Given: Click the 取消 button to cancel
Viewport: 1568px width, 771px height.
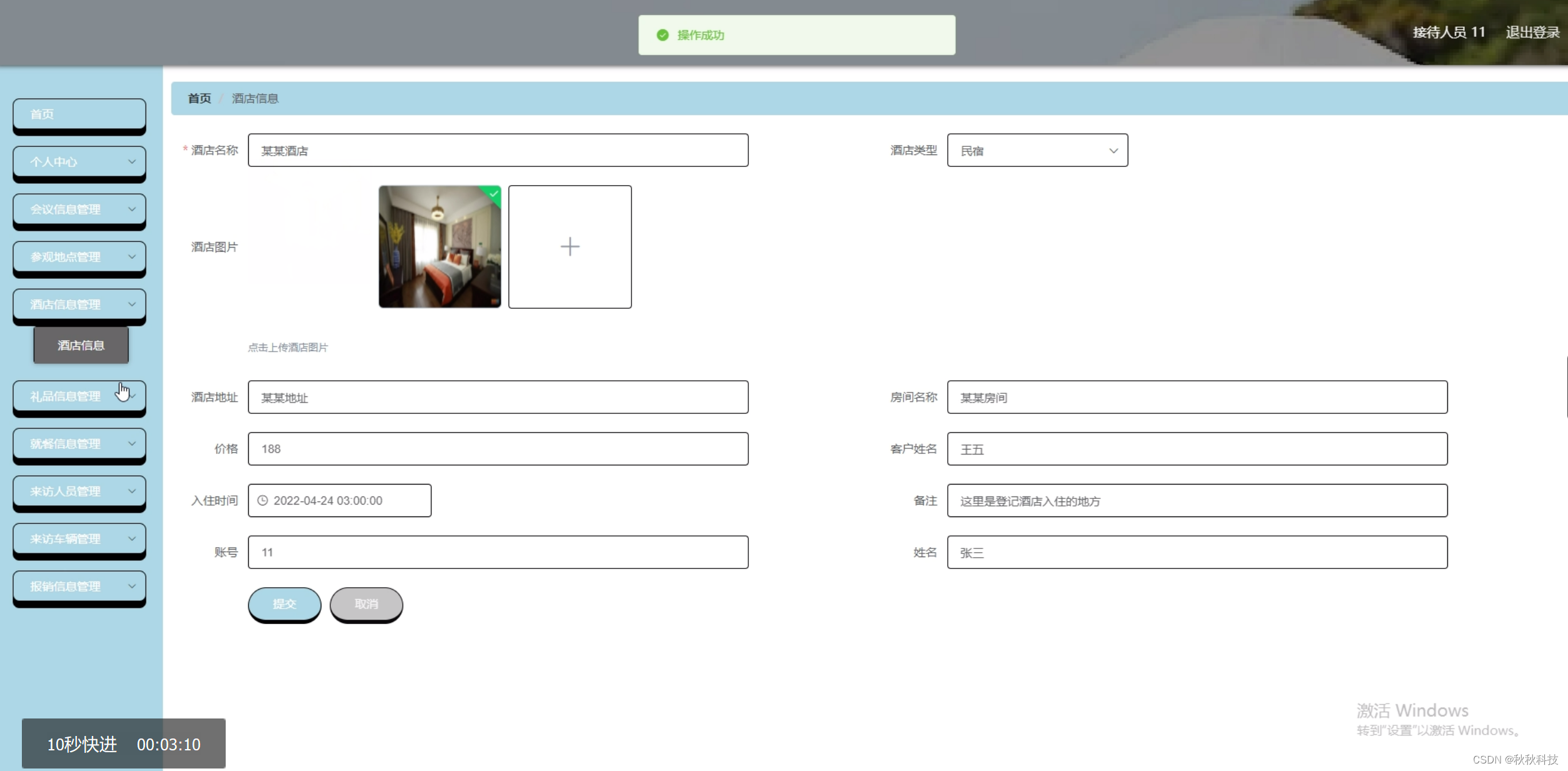Looking at the screenshot, I should point(366,604).
